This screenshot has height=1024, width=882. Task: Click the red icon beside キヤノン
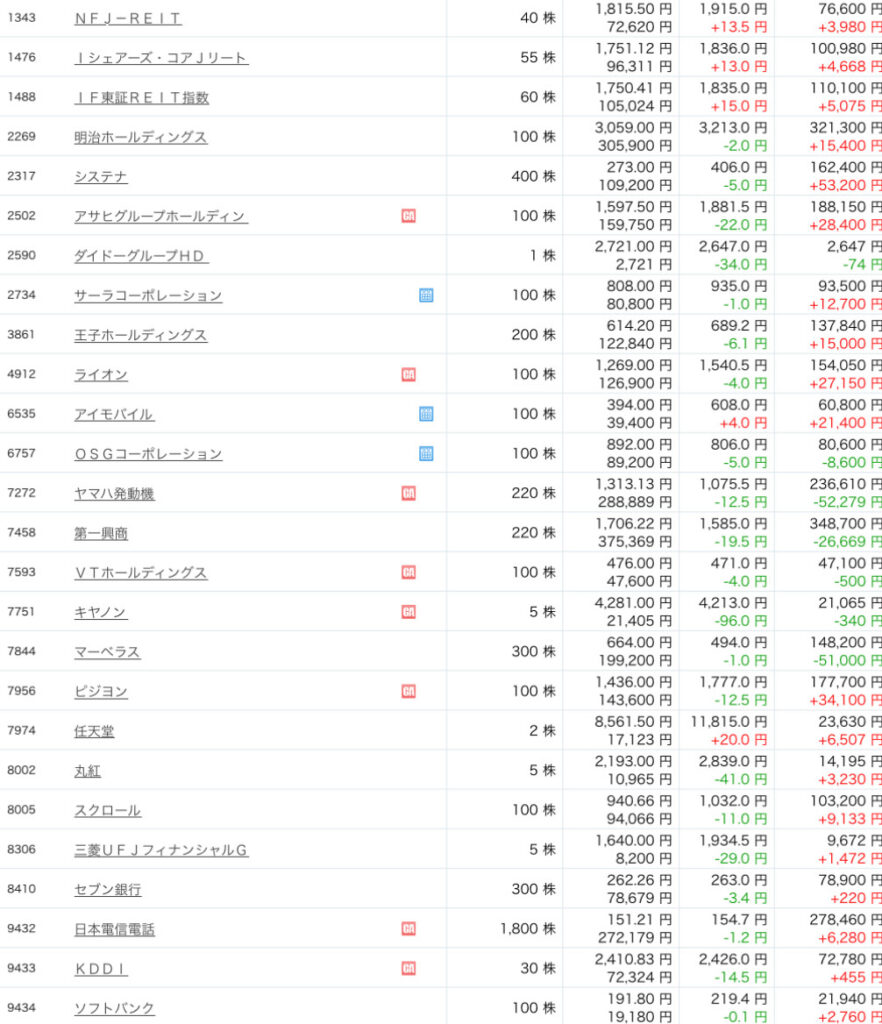point(409,612)
